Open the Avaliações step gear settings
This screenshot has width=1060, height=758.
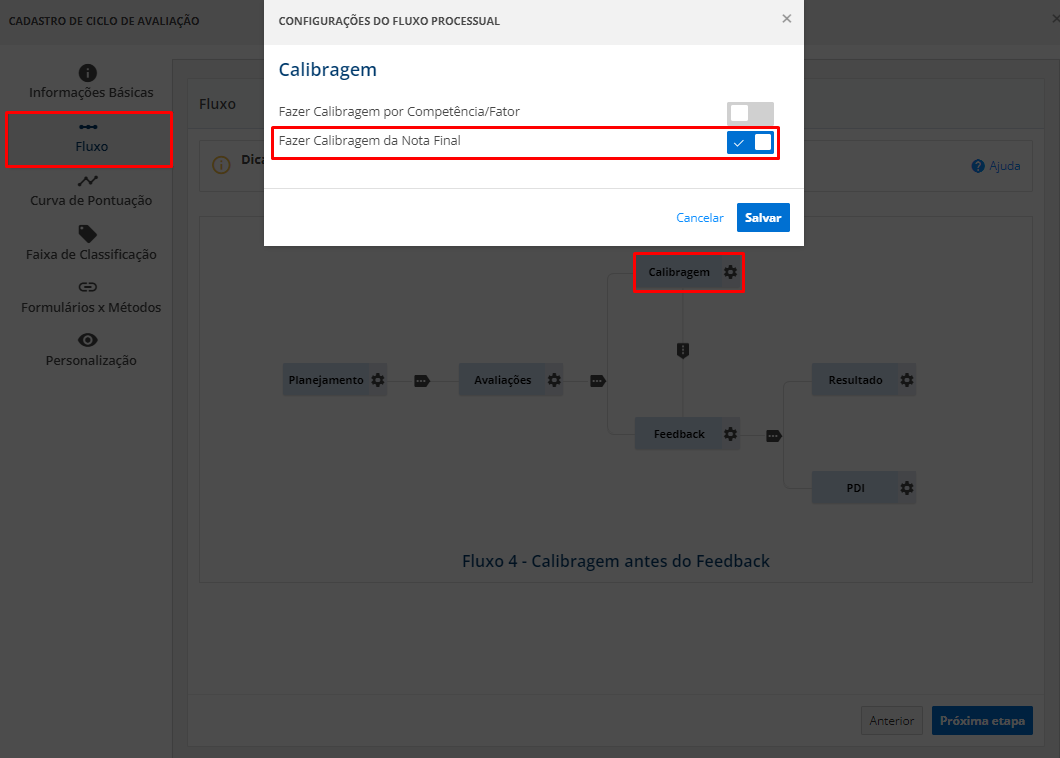(x=553, y=380)
